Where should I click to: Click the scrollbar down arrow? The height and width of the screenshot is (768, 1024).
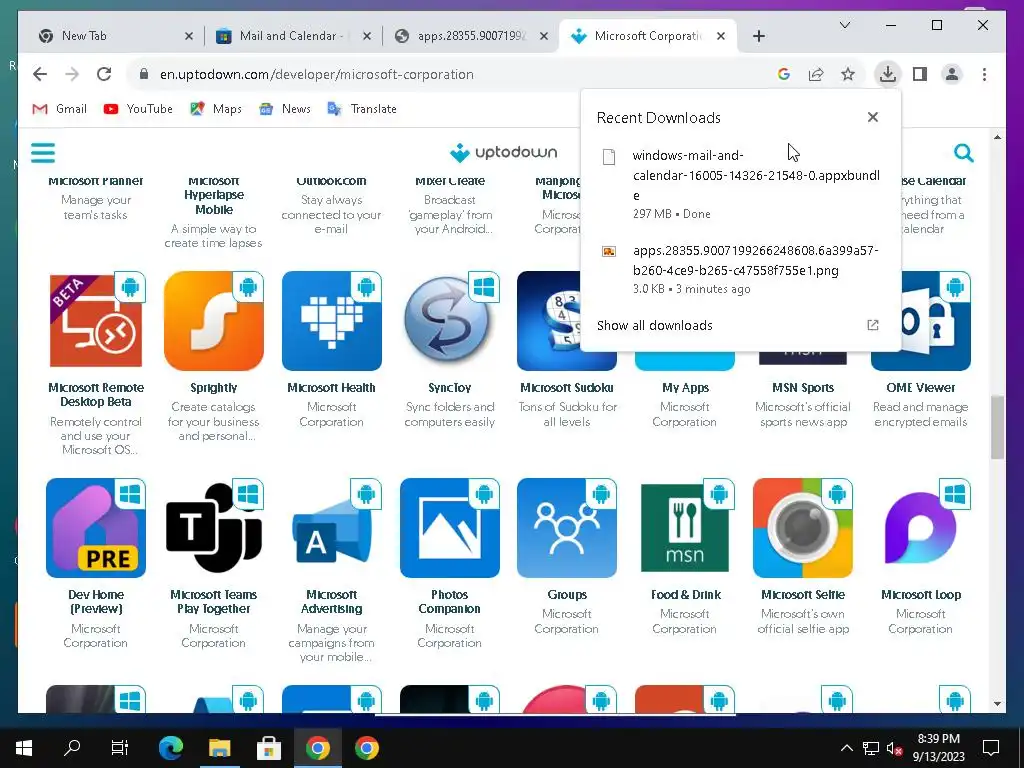point(997,703)
